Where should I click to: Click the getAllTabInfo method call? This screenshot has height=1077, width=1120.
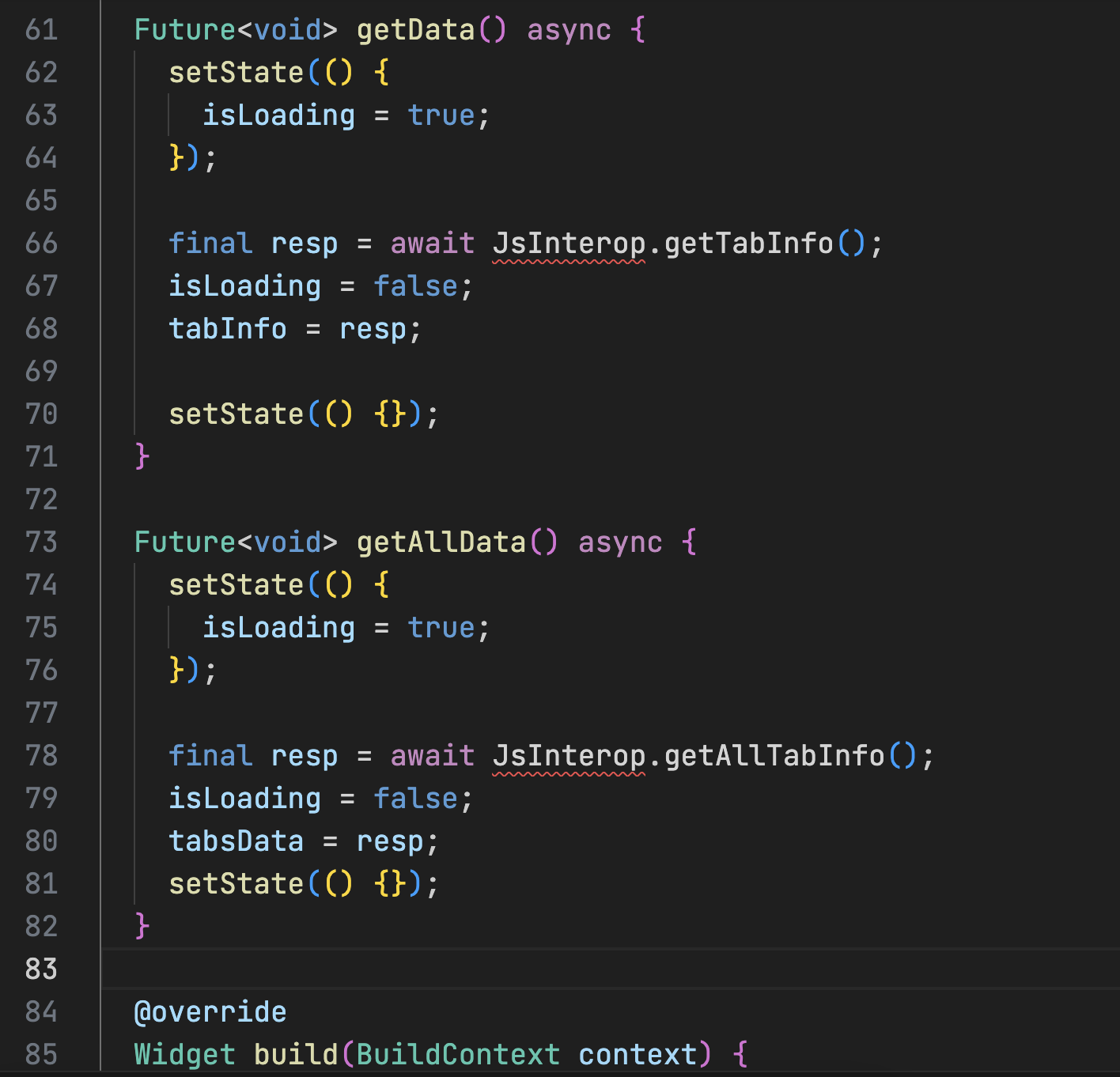774,756
